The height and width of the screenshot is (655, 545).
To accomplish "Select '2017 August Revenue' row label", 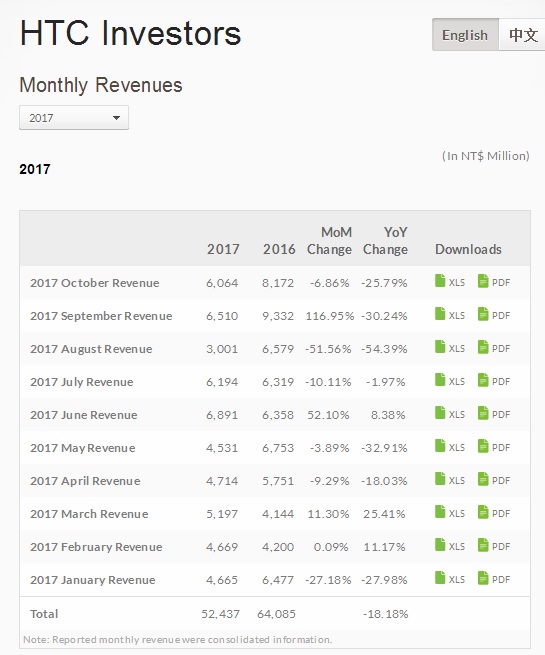I will pyautogui.click(x=91, y=349).
